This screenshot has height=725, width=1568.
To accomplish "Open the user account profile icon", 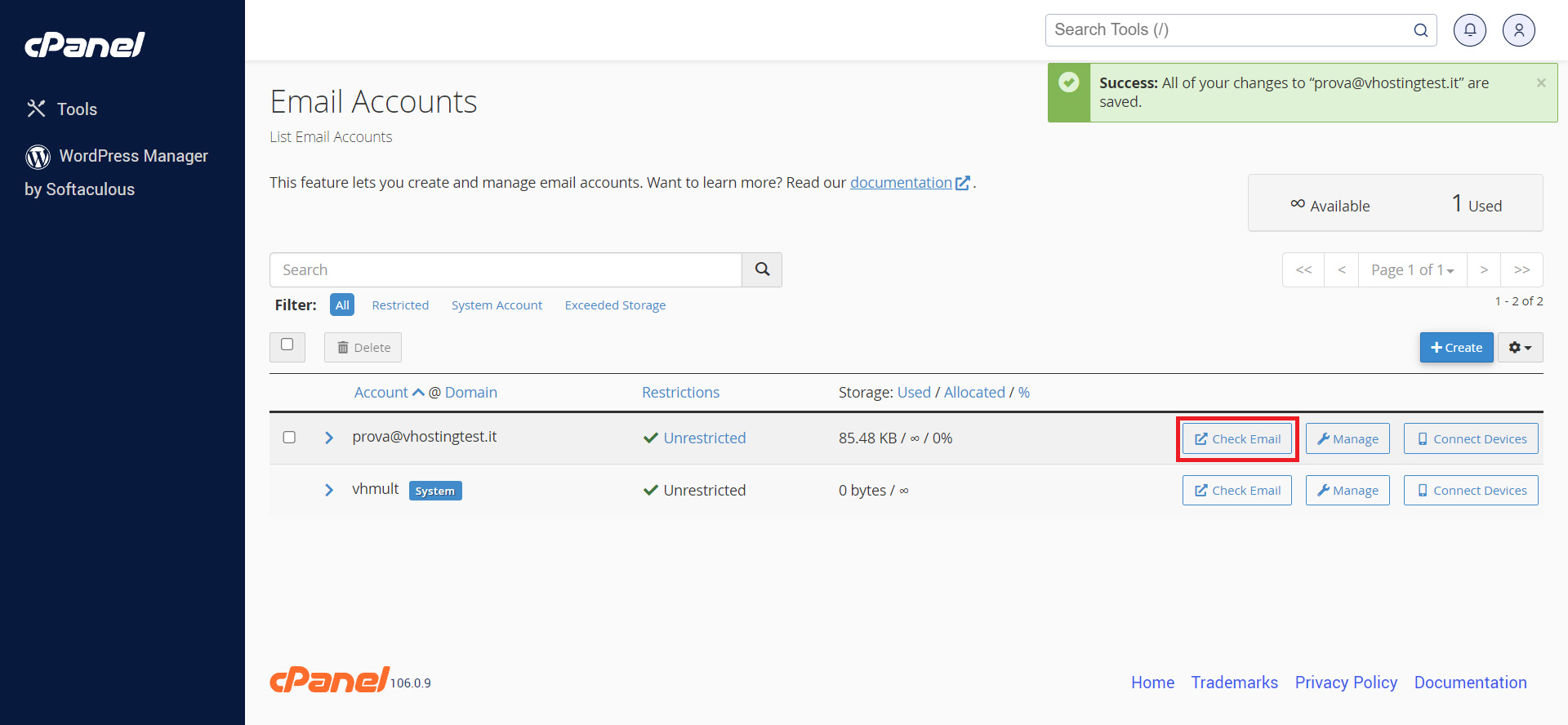I will [1518, 30].
